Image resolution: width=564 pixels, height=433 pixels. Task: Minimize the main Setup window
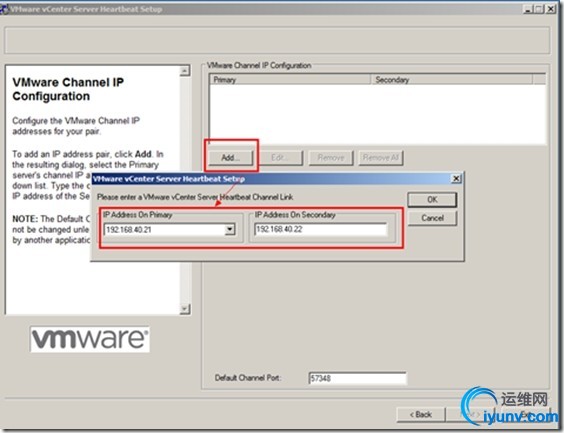(x=528, y=9)
